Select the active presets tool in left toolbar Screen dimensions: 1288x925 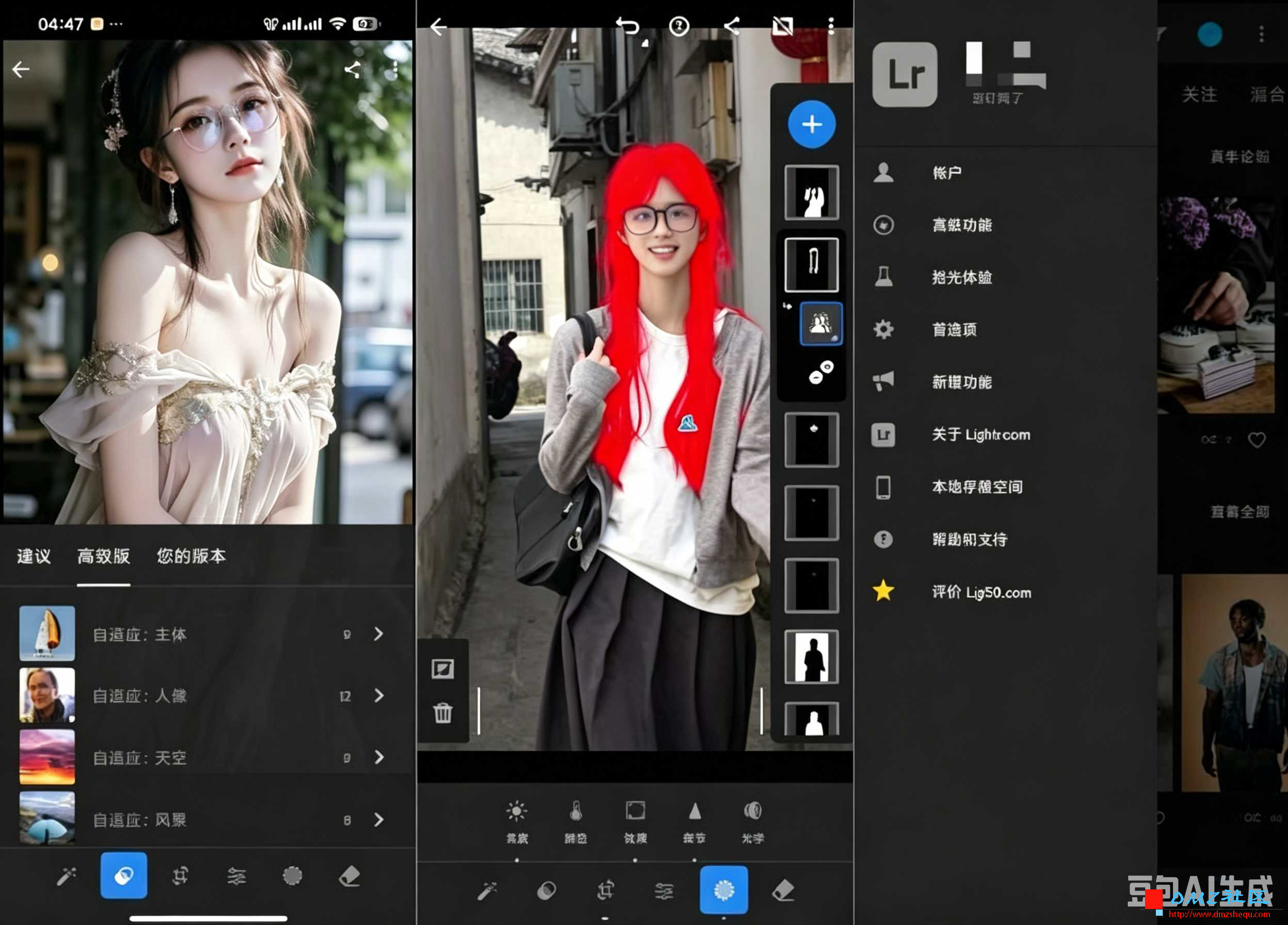point(124,875)
